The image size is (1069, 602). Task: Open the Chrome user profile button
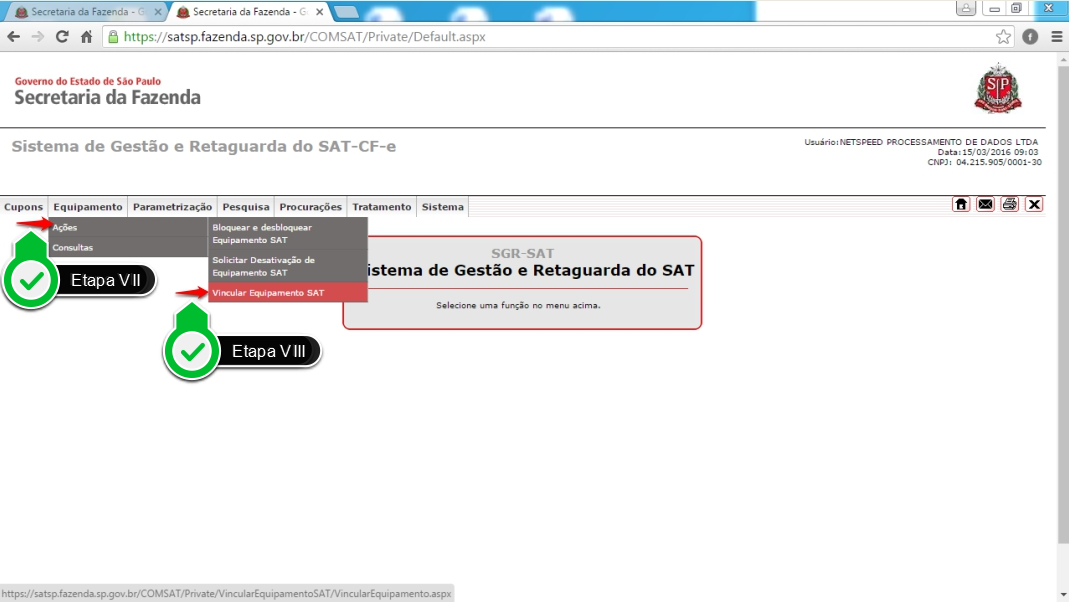point(966,8)
